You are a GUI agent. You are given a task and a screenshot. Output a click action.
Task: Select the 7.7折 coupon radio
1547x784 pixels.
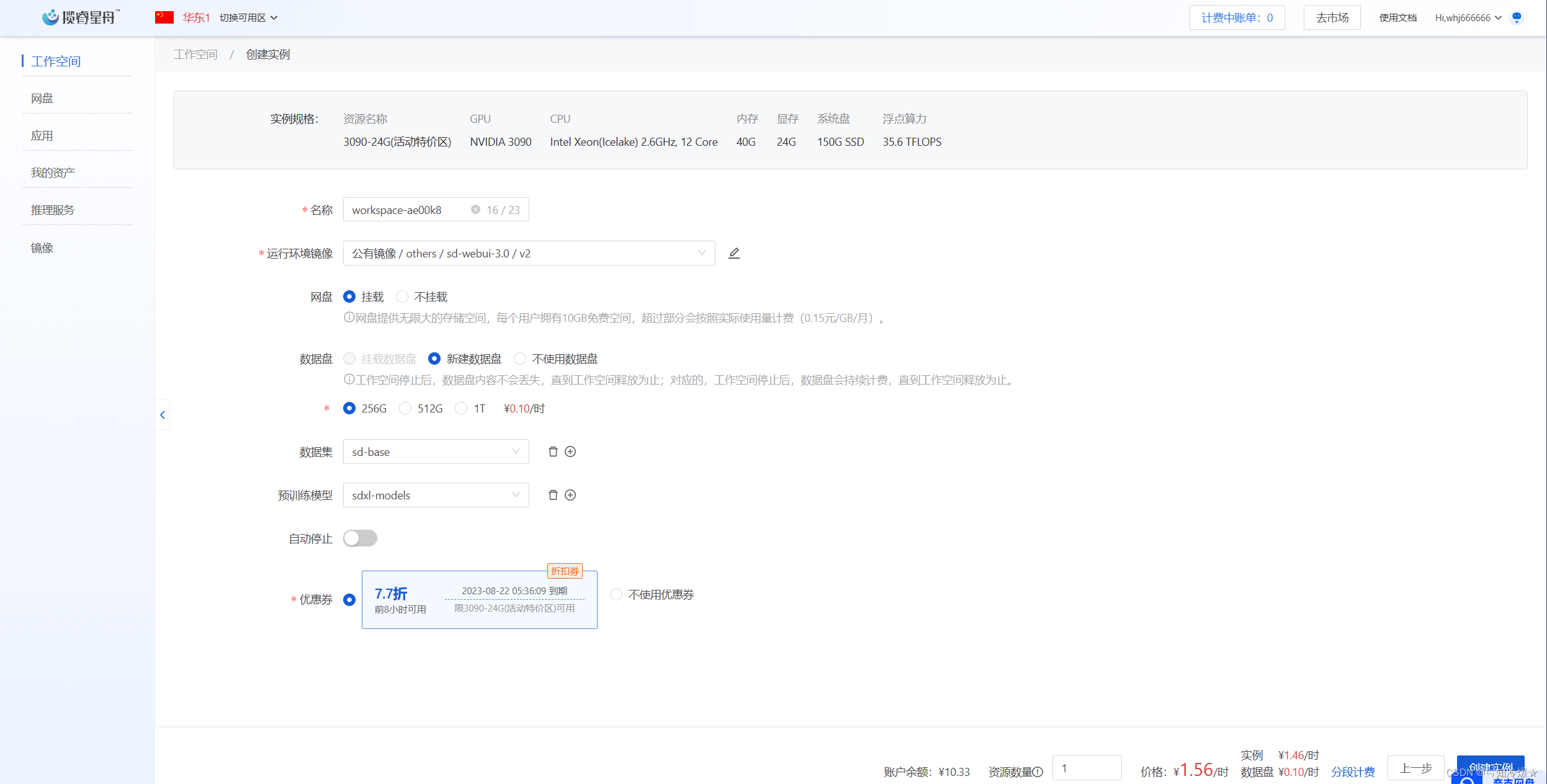tap(349, 600)
